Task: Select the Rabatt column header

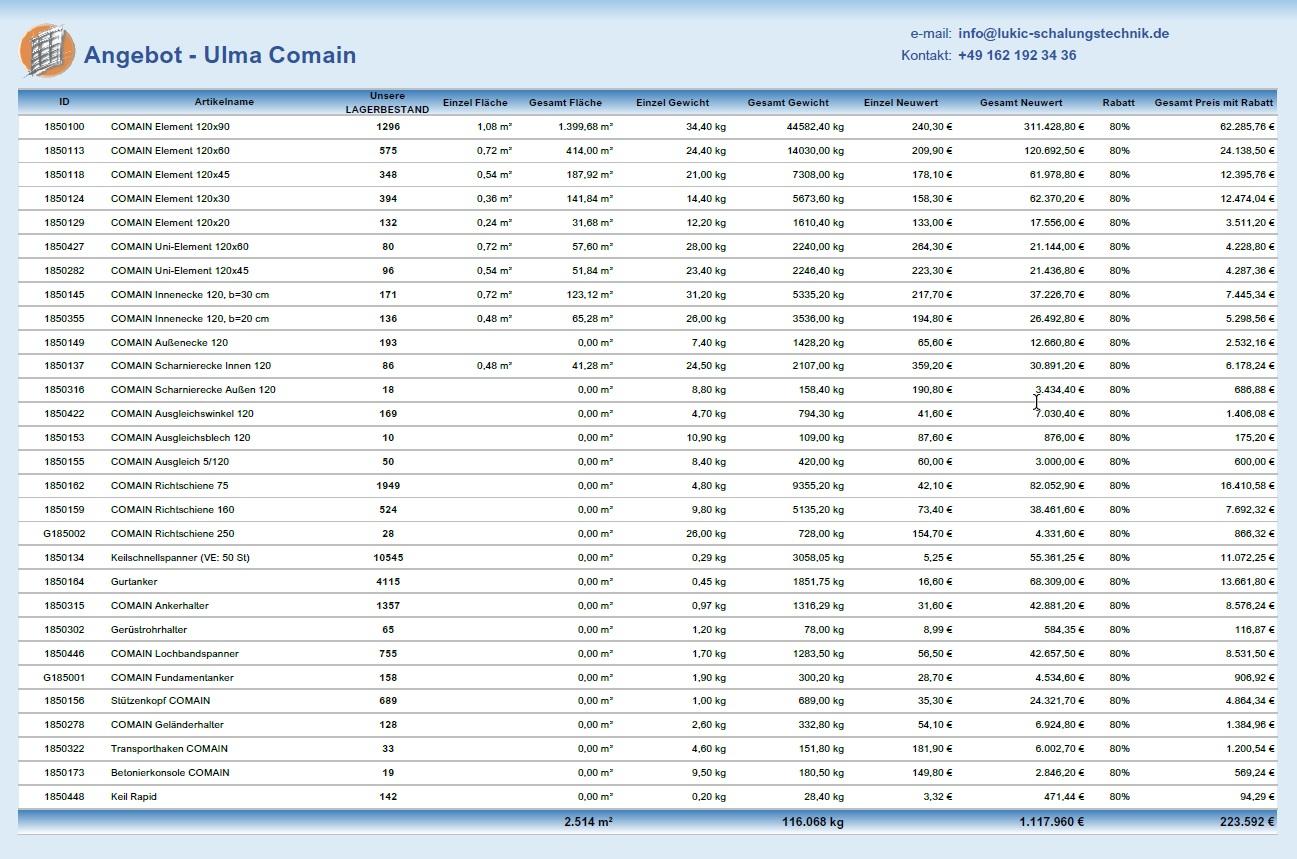Action: [x=1118, y=102]
